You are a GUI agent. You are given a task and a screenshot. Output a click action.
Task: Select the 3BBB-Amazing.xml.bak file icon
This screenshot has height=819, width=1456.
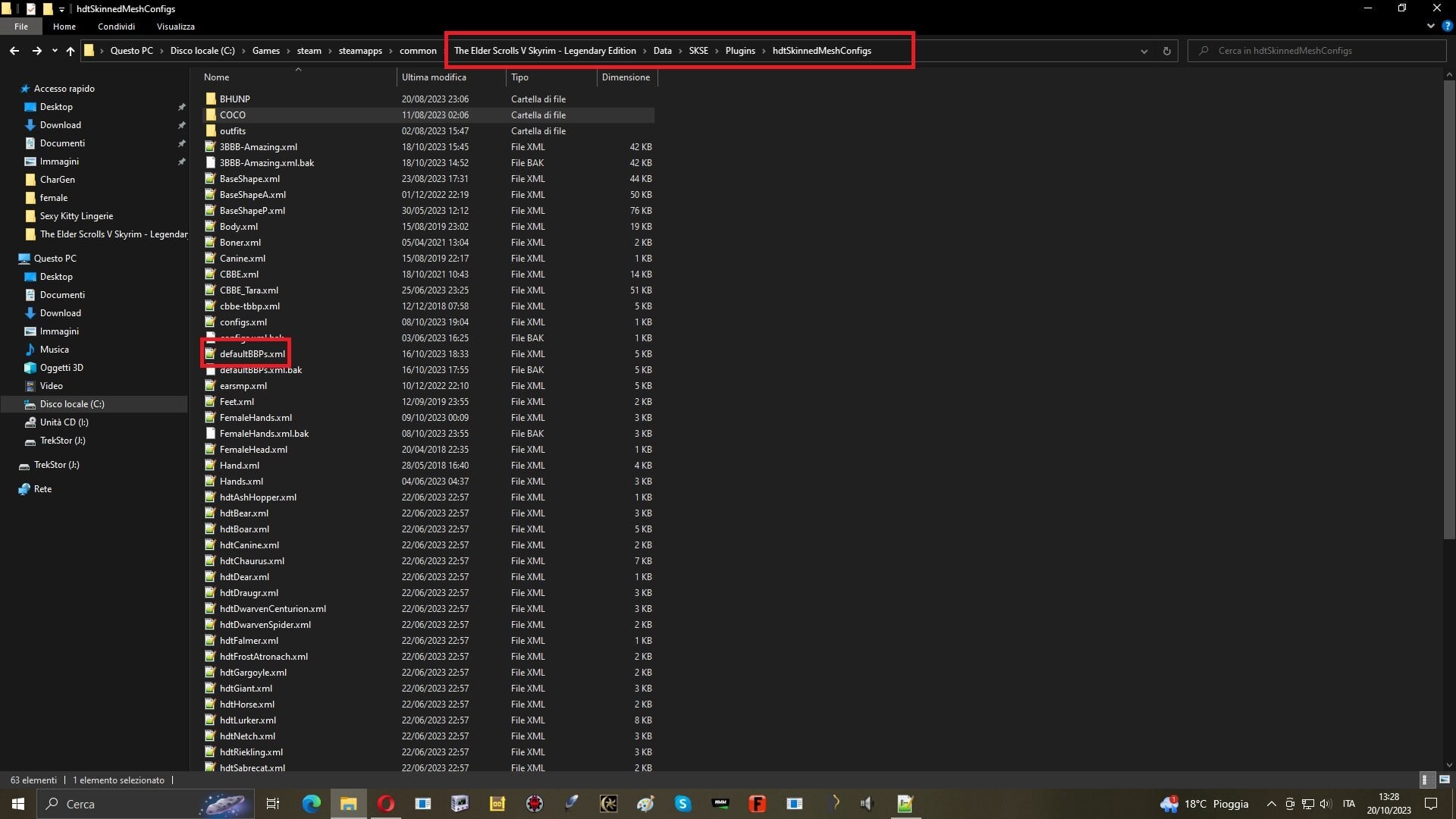click(211, 163)
